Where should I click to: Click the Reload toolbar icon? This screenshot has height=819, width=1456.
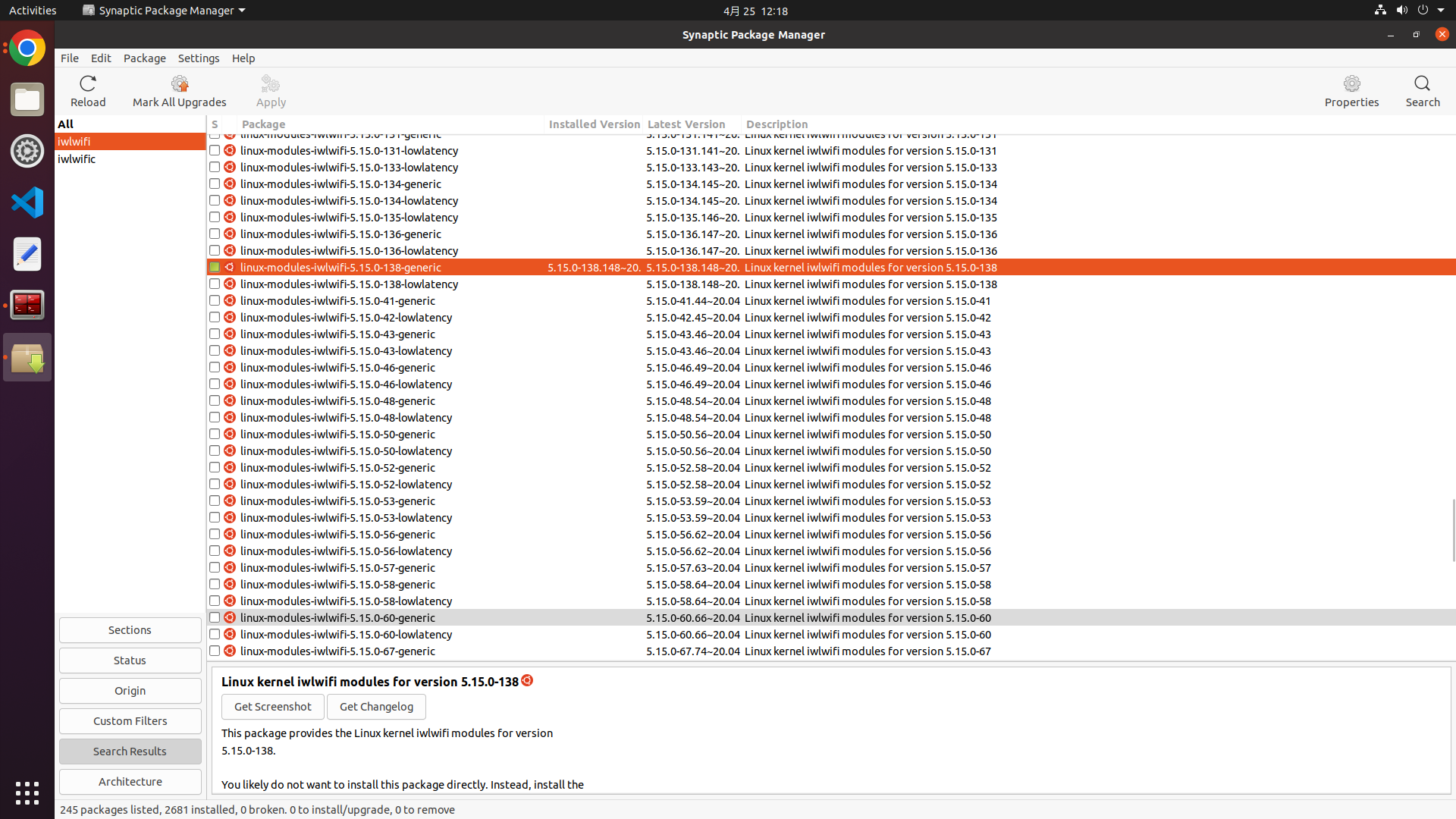pyautogui.click(x=88, y=83)
